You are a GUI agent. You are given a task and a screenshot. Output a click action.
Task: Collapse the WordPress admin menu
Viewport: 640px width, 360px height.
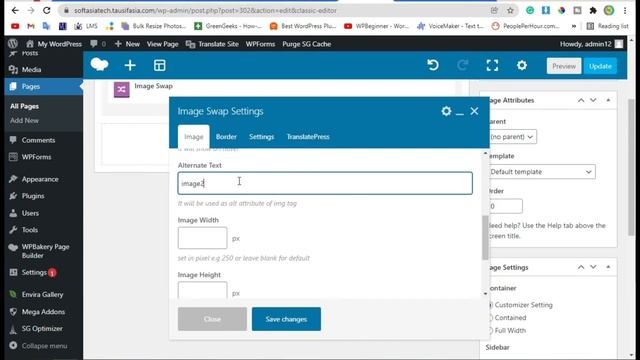click(43, 346)
